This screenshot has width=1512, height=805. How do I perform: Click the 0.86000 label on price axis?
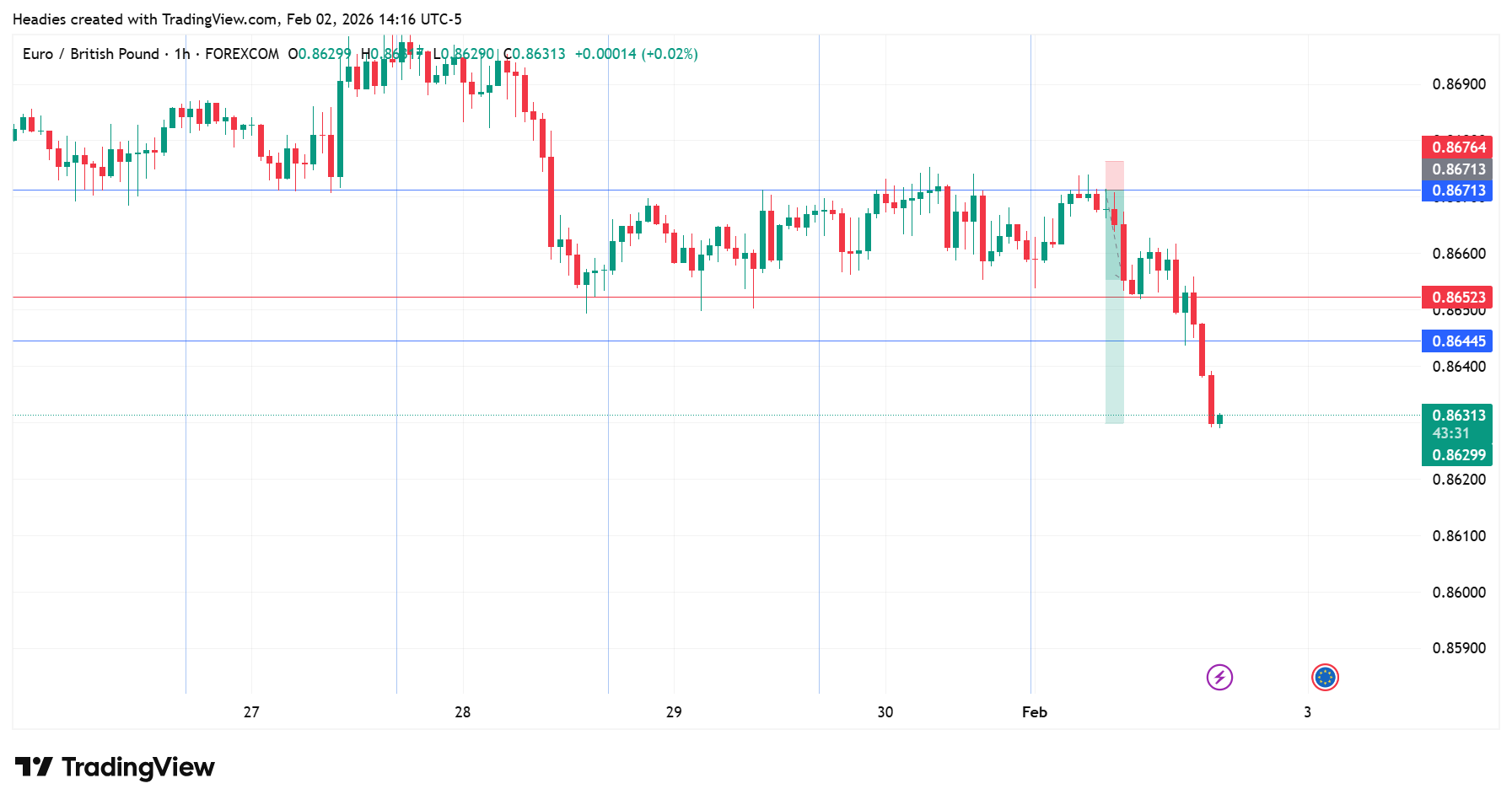1459,593
